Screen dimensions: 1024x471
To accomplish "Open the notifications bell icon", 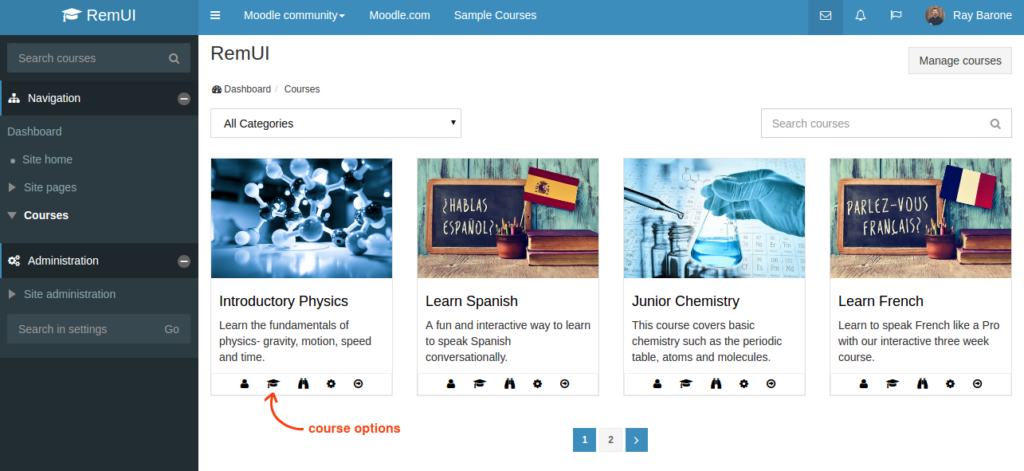I will point(861,16).
